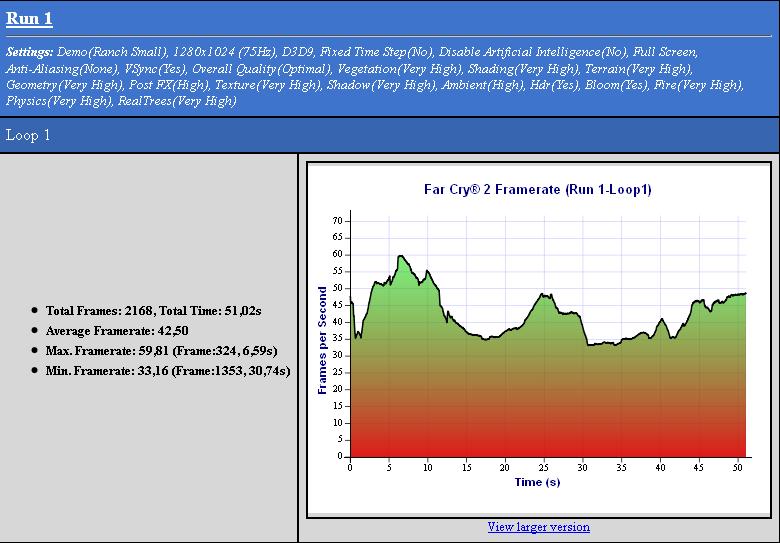Click 'Demo(Ranch Small)' in the settings
Viewport: 780px width, 543px height.
click(112, 52)
